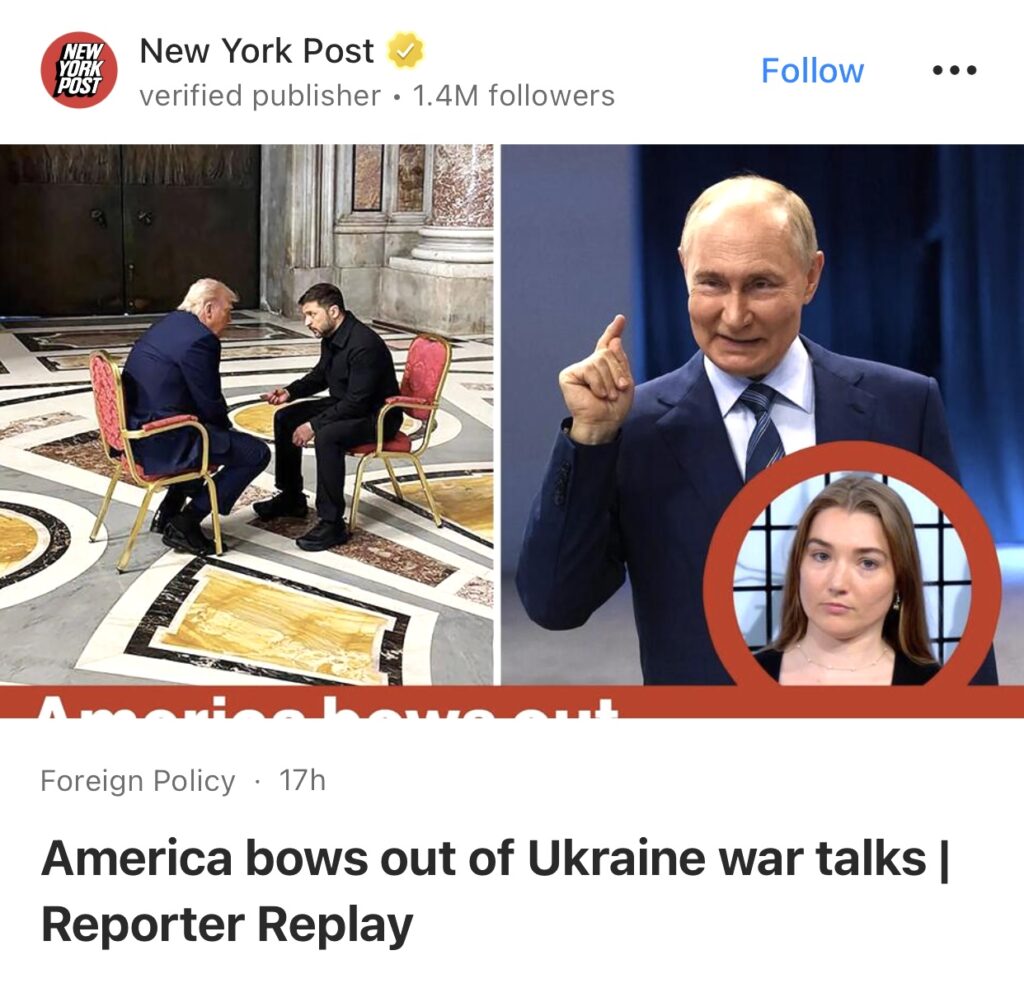Viewport: 1024px width, 988px height.
Task: Select the "verified publisher" label
Action: [260, 95]
